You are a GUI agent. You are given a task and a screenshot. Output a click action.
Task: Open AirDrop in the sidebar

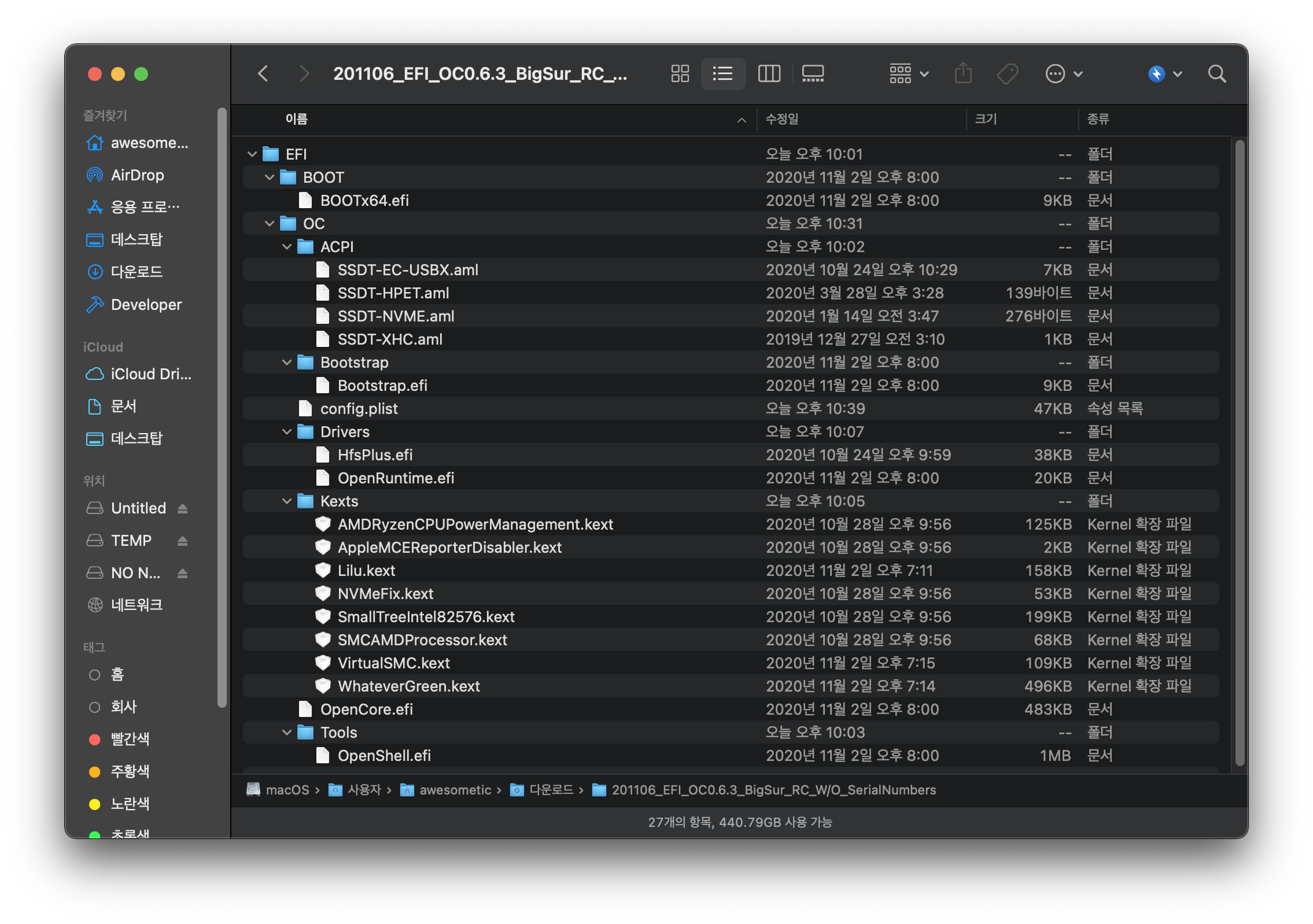(137, 175)
